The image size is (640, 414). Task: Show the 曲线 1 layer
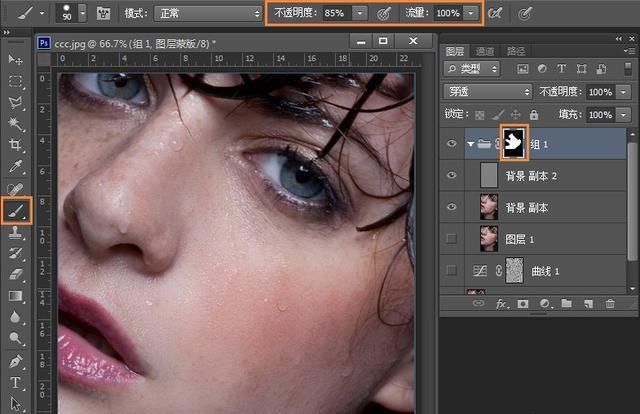(x=451, y=270)
